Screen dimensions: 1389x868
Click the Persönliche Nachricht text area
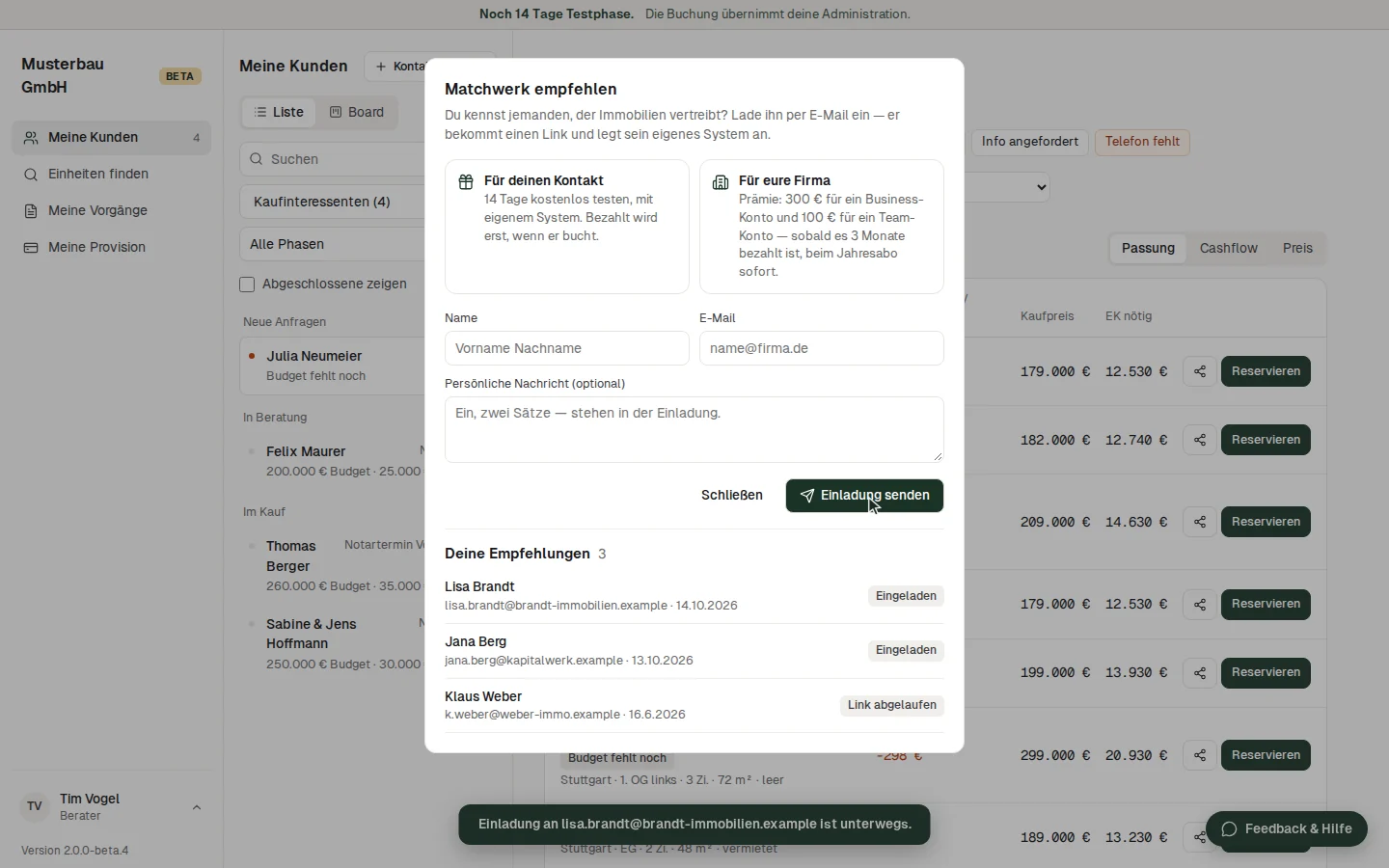694,429
